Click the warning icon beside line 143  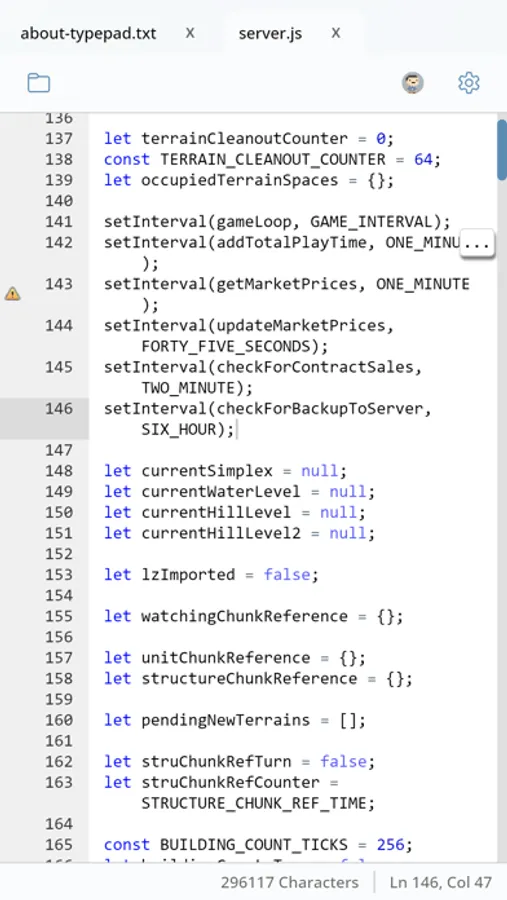[x=13, y=294]
